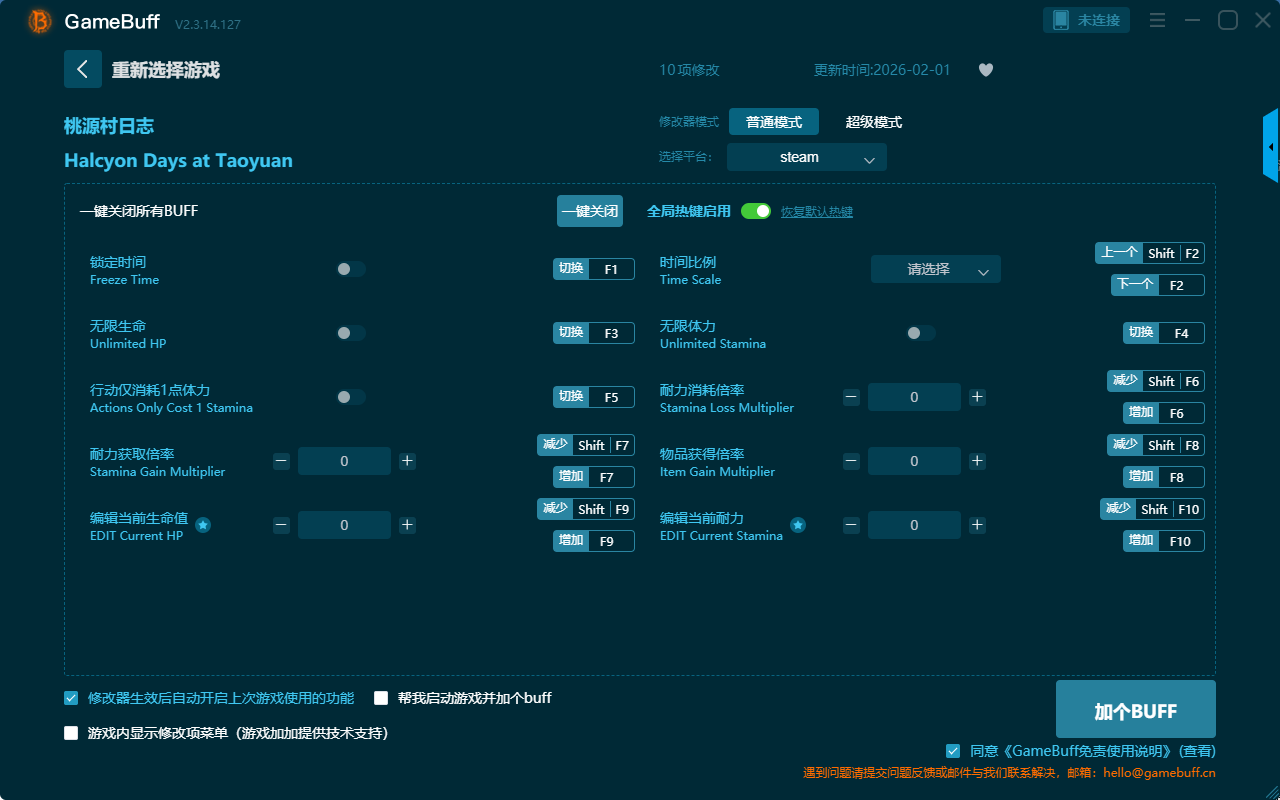Switch to 超级模式 super mode tab
The image size is (1280, 800).
click(873, 122)
